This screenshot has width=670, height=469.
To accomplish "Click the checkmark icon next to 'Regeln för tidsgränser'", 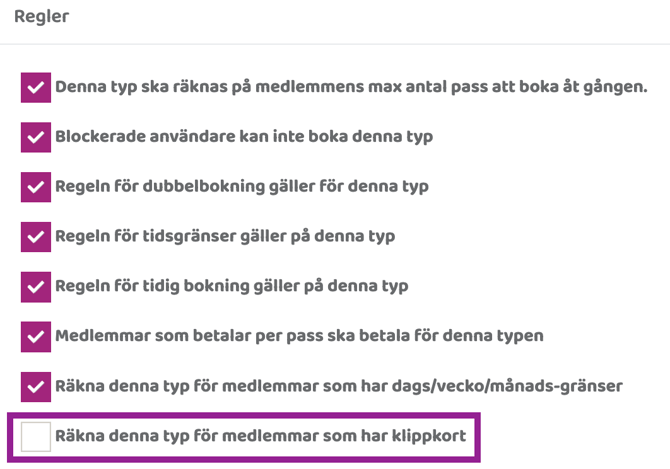I will click(36, 237).
